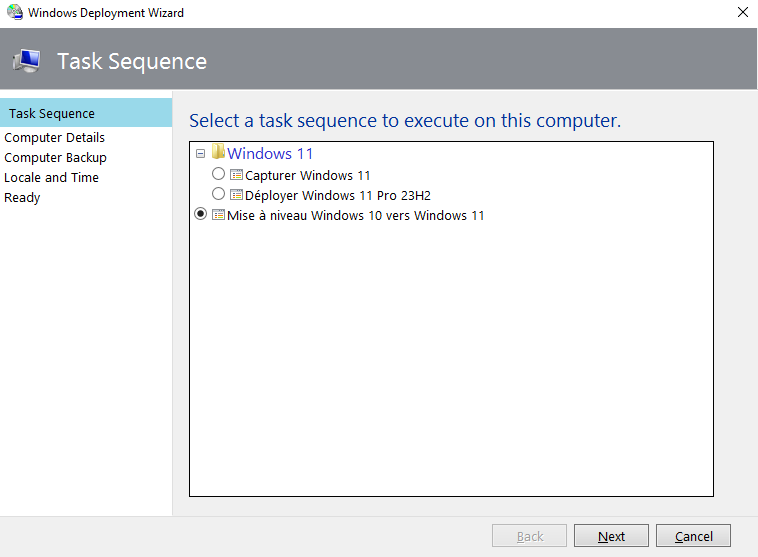
Task: Click the Windows Deployment Wizard title bar icon
Action: (15, 13)
